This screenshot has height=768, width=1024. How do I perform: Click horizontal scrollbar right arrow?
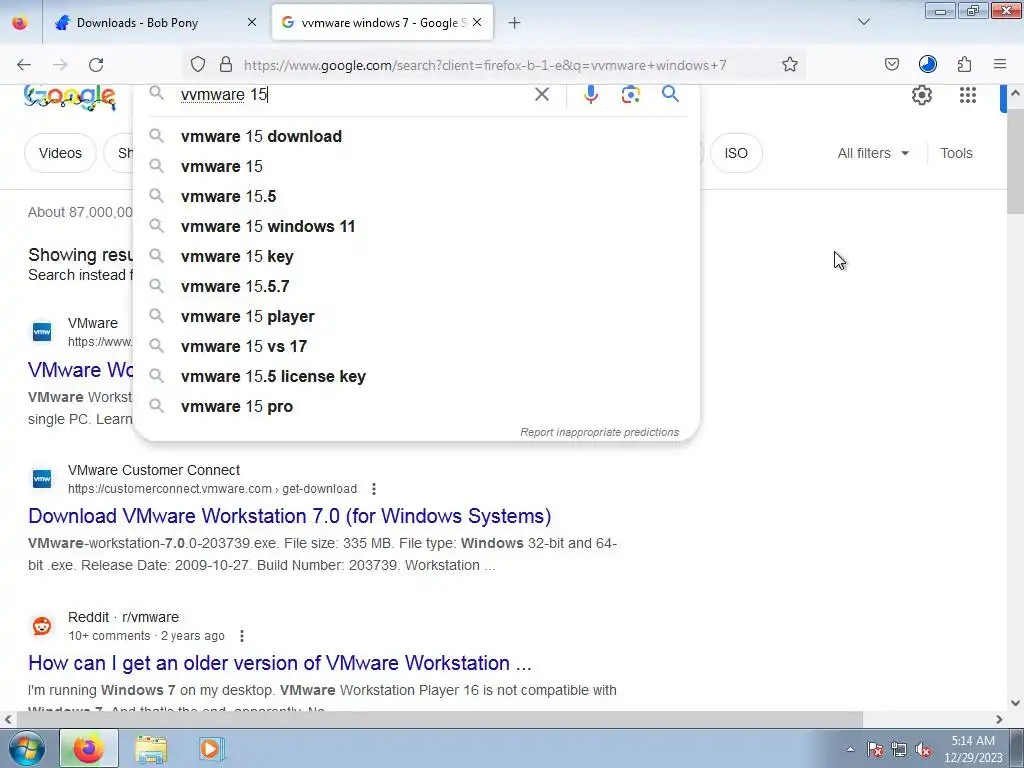999,719
